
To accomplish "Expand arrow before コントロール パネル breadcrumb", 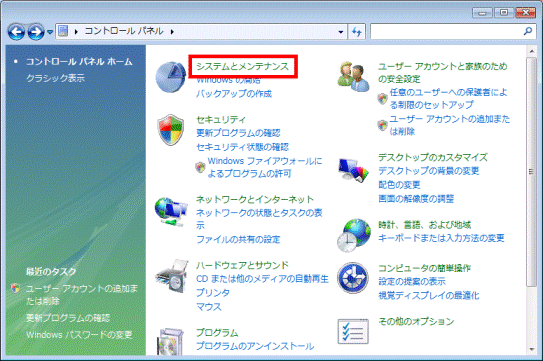I will point(76,32).
